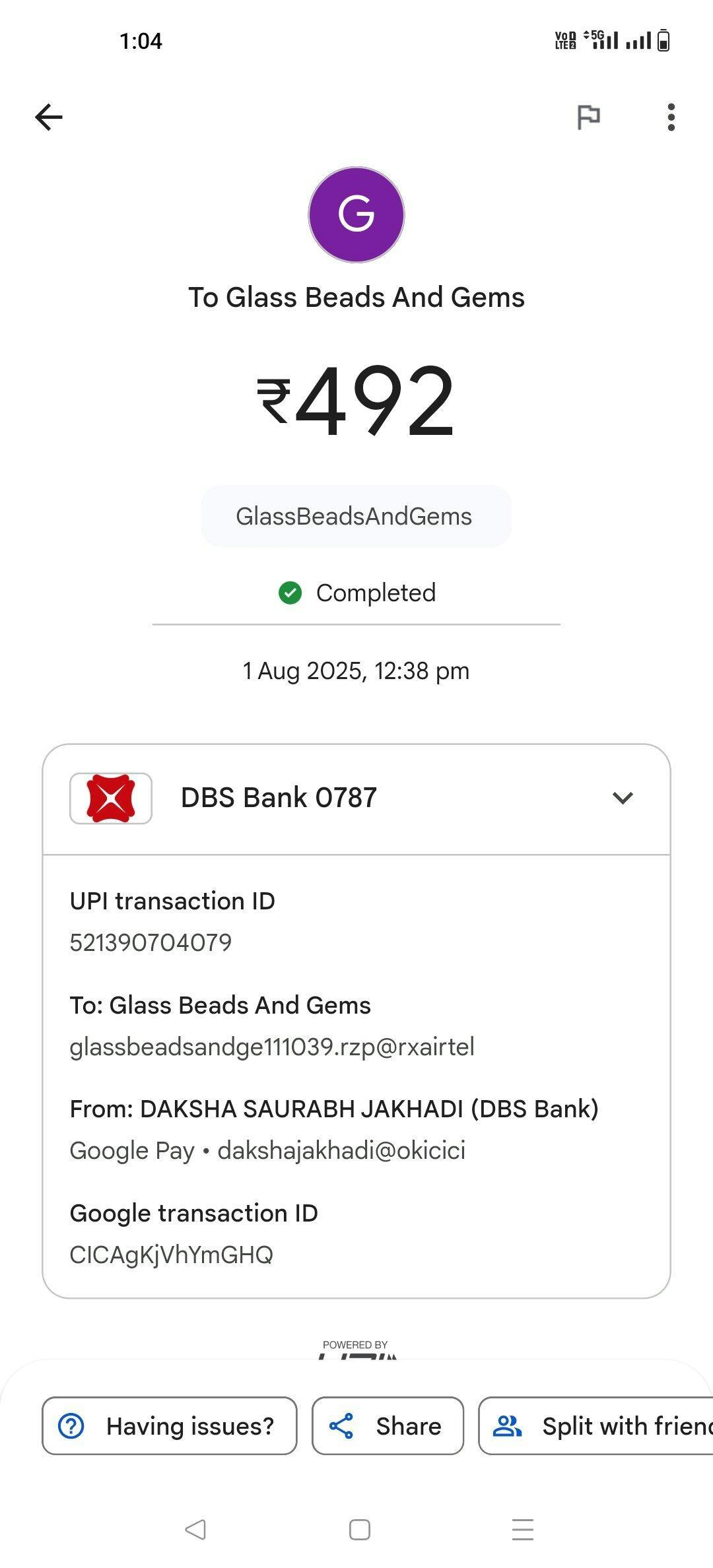Open the Android recent apps menu

[522, 1529]
